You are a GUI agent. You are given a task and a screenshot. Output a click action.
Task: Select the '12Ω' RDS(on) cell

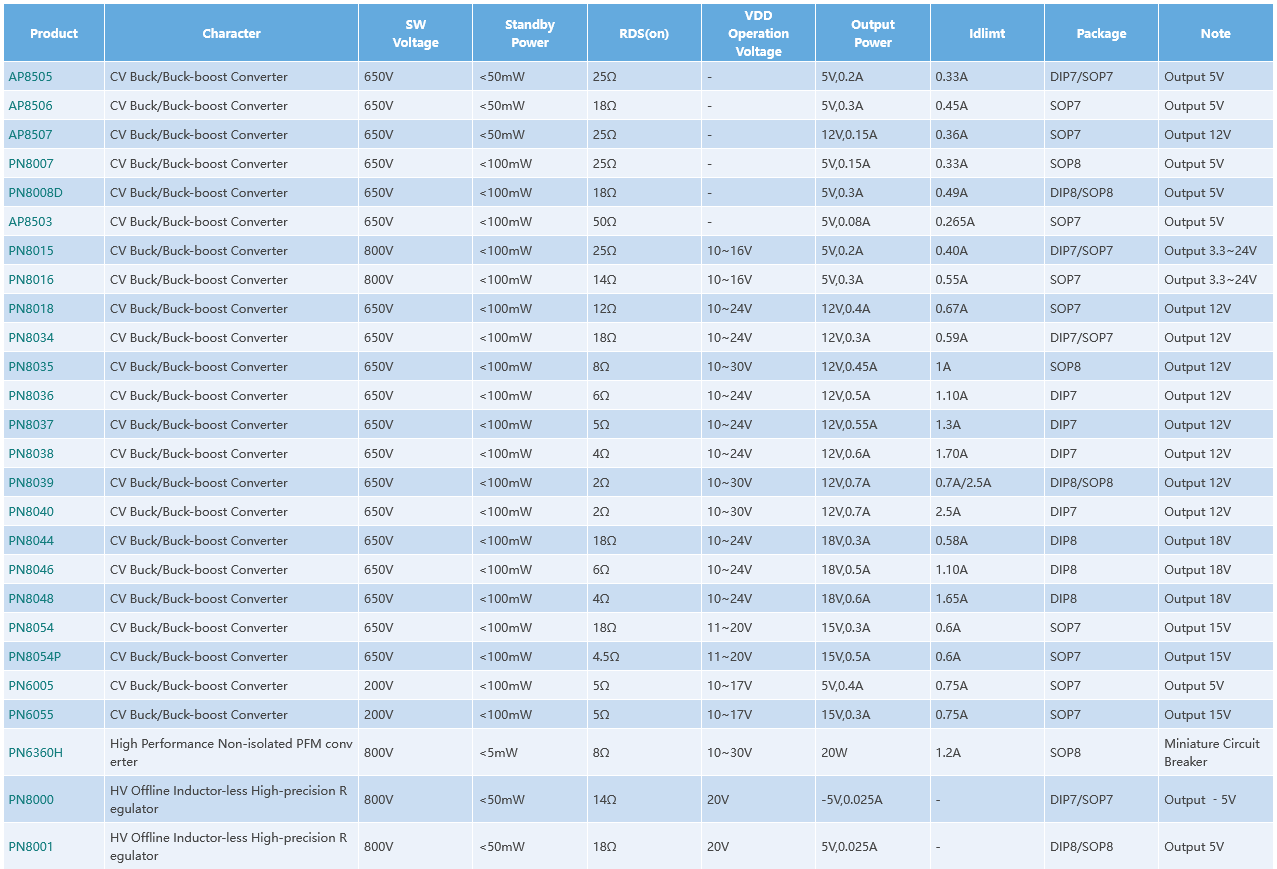(x=644, y=309)
